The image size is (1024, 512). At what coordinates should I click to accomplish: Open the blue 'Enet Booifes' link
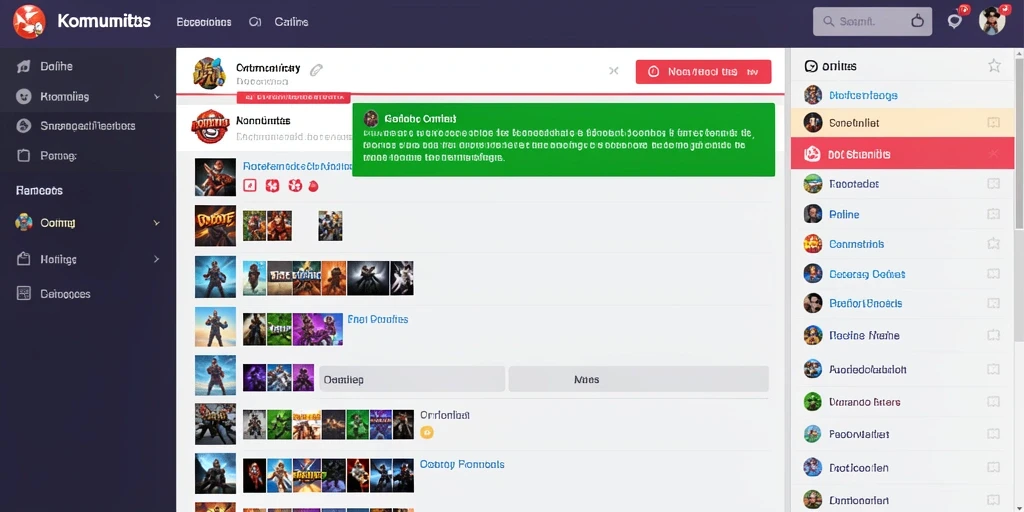pyautogui.click(x=378, y=319)
